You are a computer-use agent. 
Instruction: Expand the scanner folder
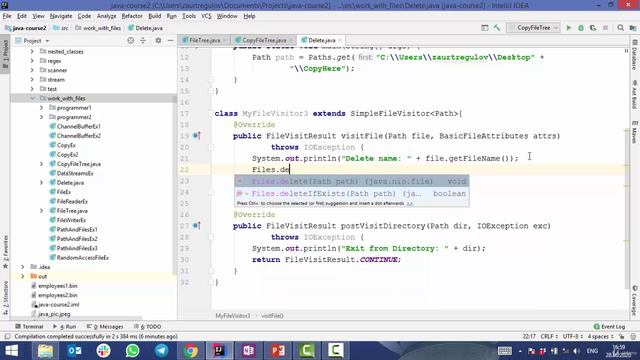coord(32,70)
